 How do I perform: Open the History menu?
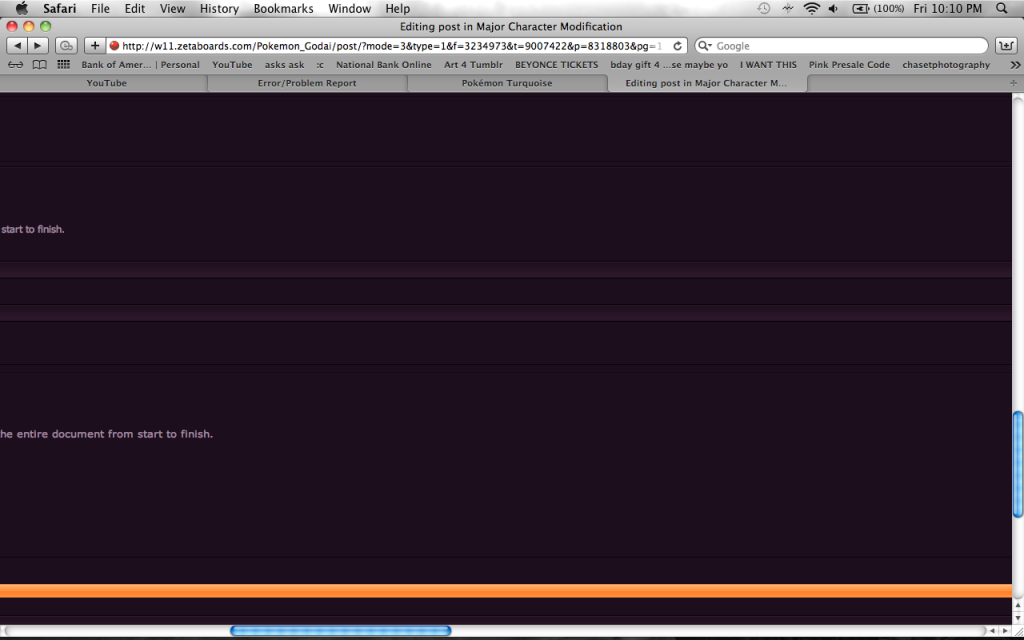(x=219, y=8)
